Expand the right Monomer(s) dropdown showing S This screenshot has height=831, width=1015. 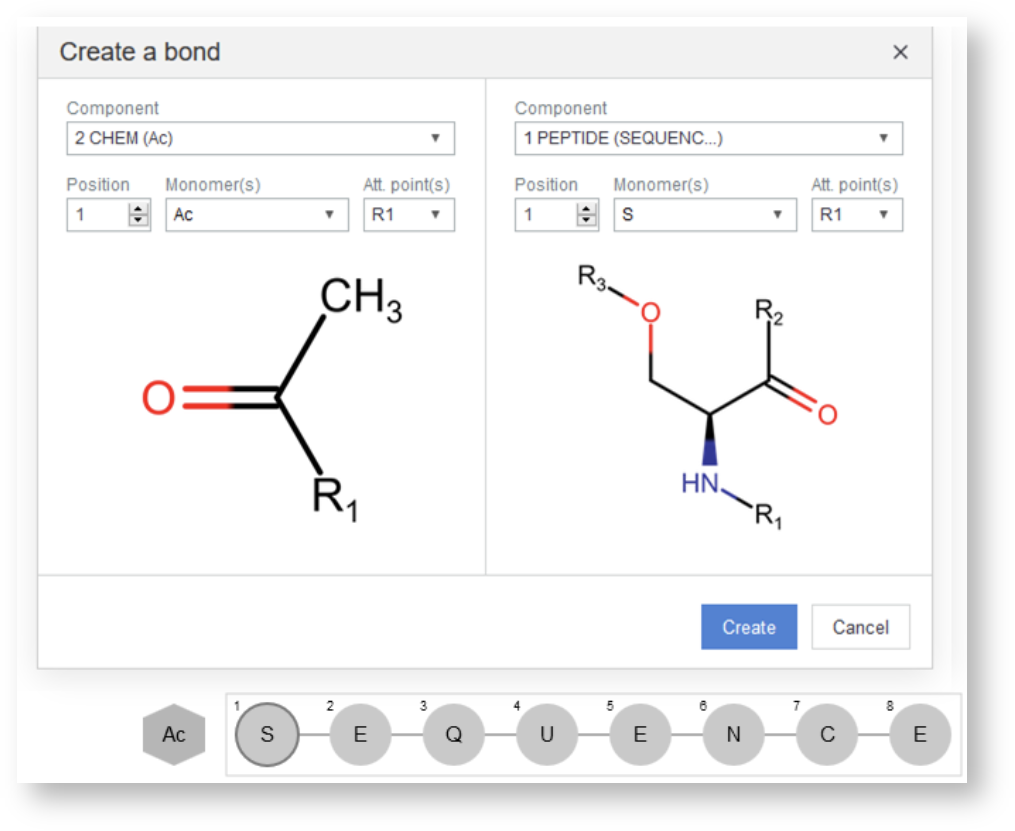(x=705, y=215)
